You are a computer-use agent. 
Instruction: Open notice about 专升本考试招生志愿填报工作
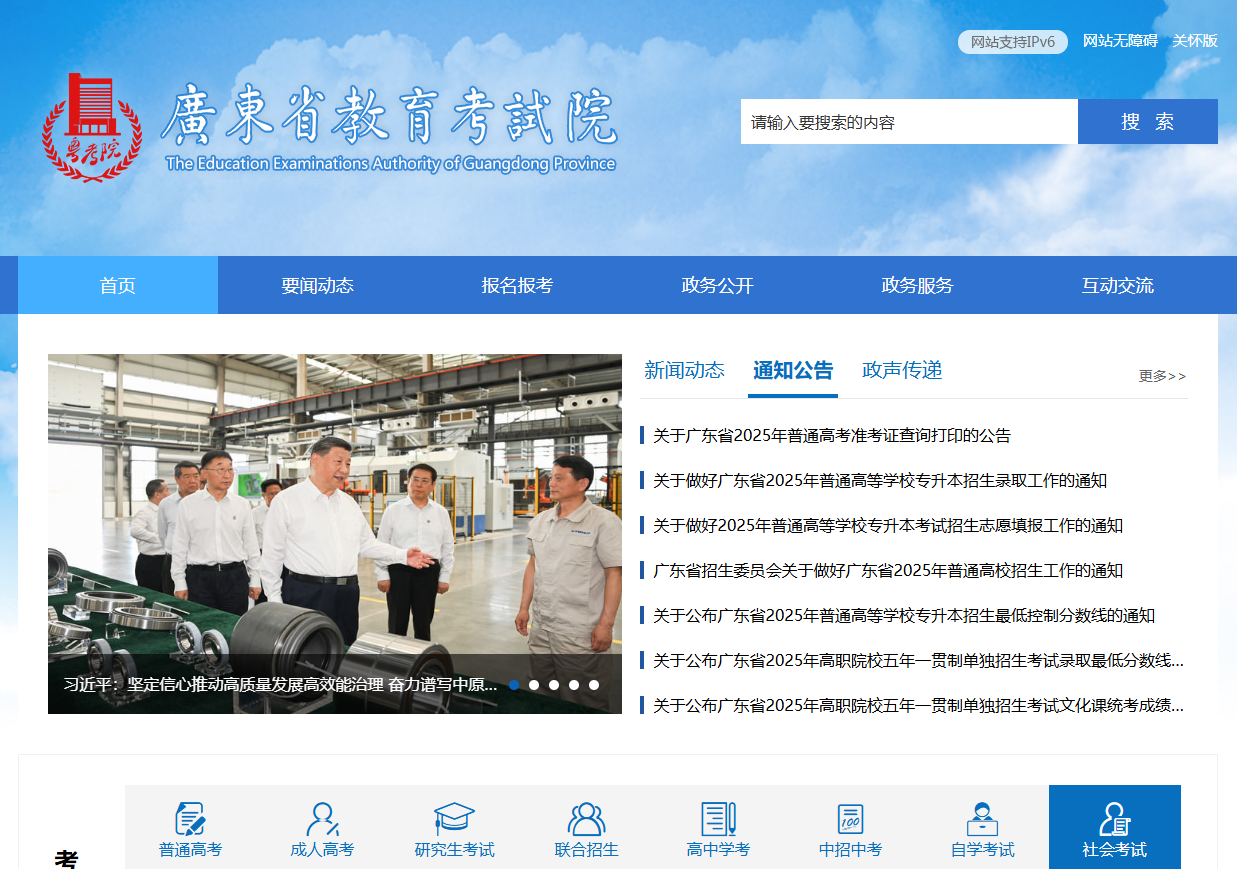888,526
